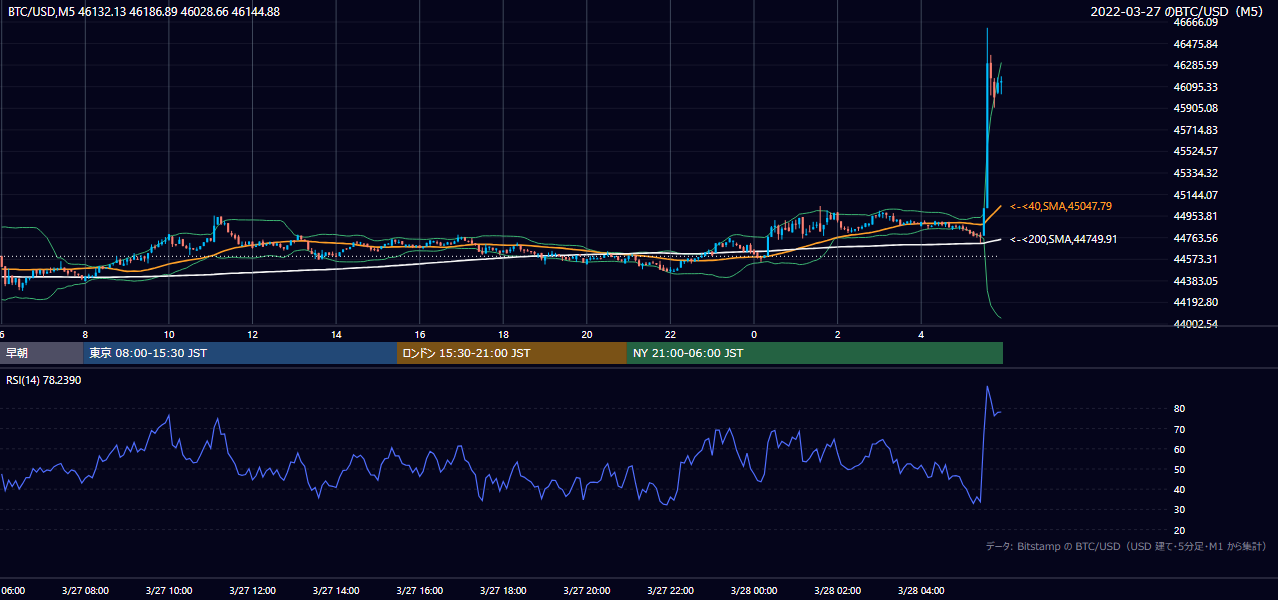The width and height of the screenshot is (1278, 600).
Task: Click the Bitstamp data source note
Action: click(1126, 546)
